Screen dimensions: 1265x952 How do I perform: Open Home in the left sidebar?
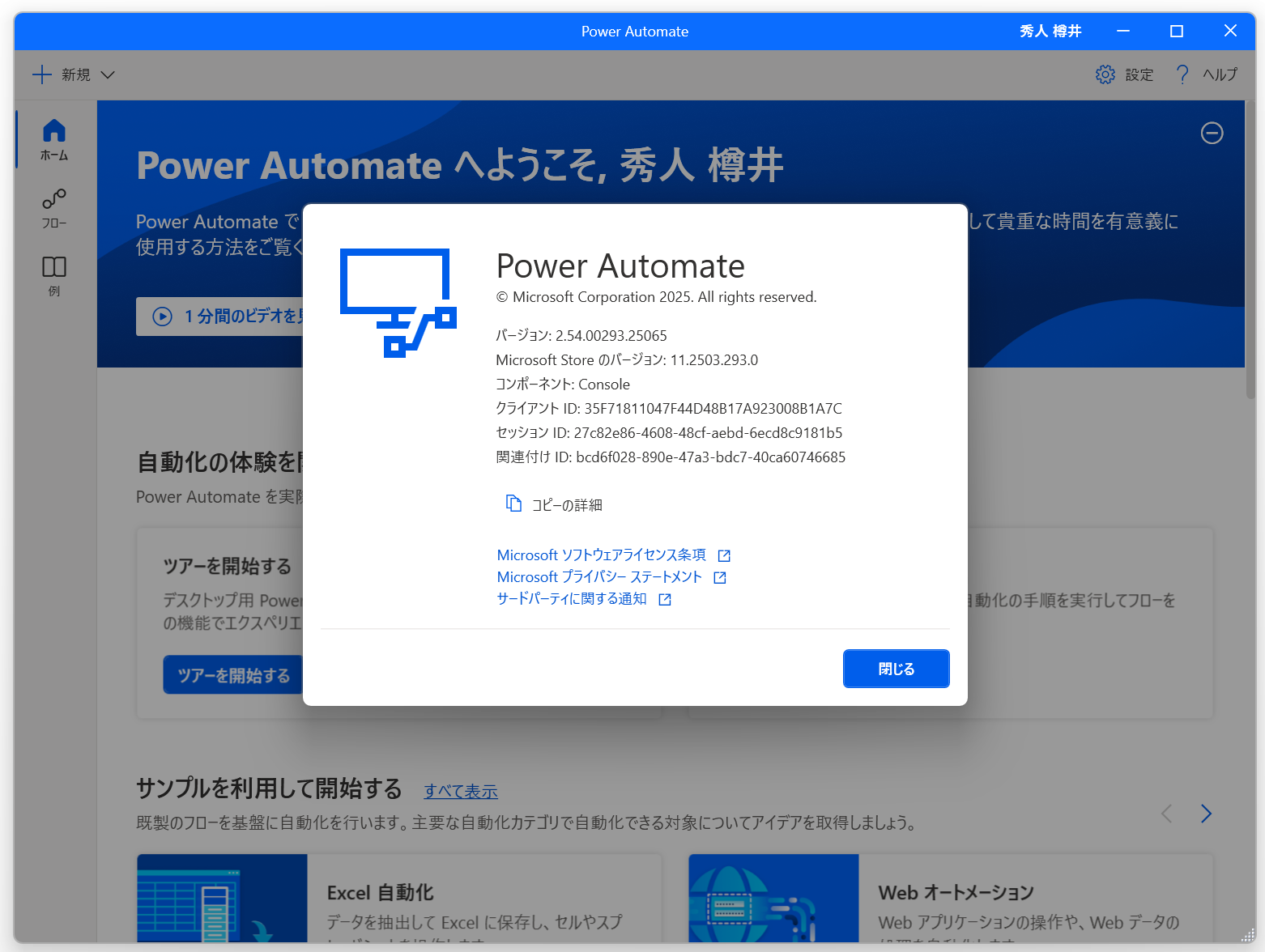point(53,138)
